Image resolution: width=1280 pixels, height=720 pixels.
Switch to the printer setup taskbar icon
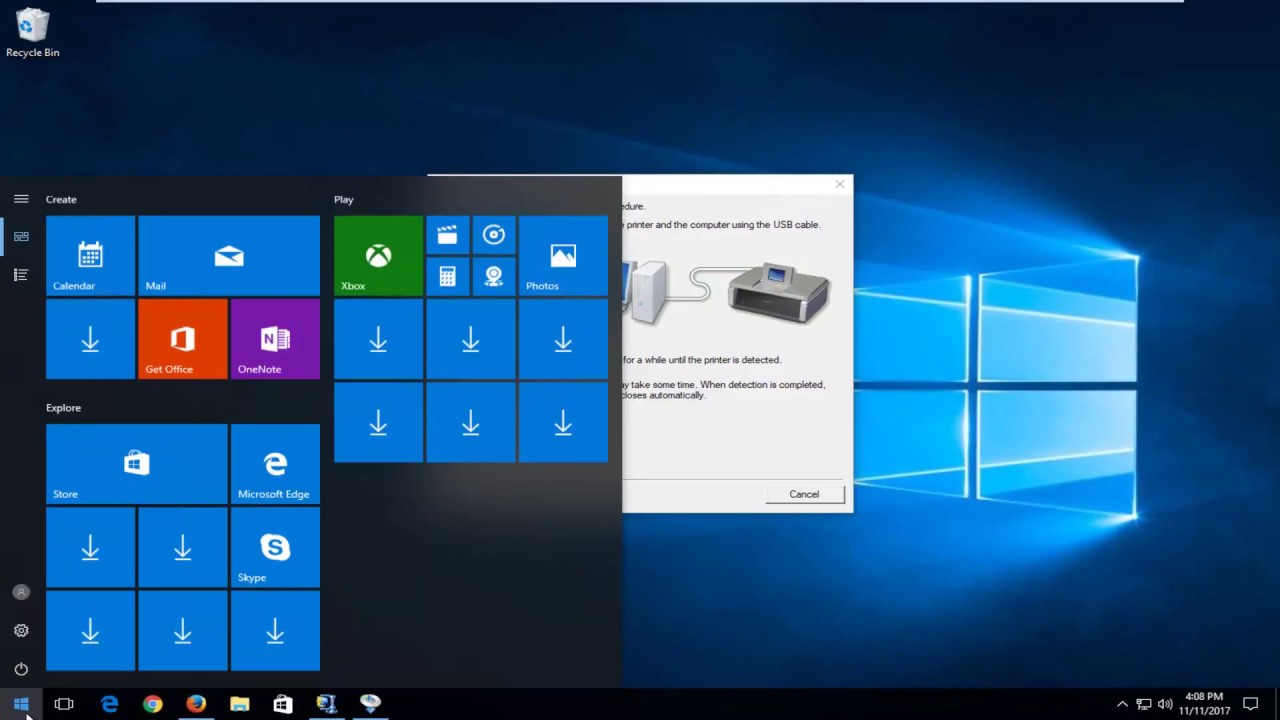pos(370,704)
